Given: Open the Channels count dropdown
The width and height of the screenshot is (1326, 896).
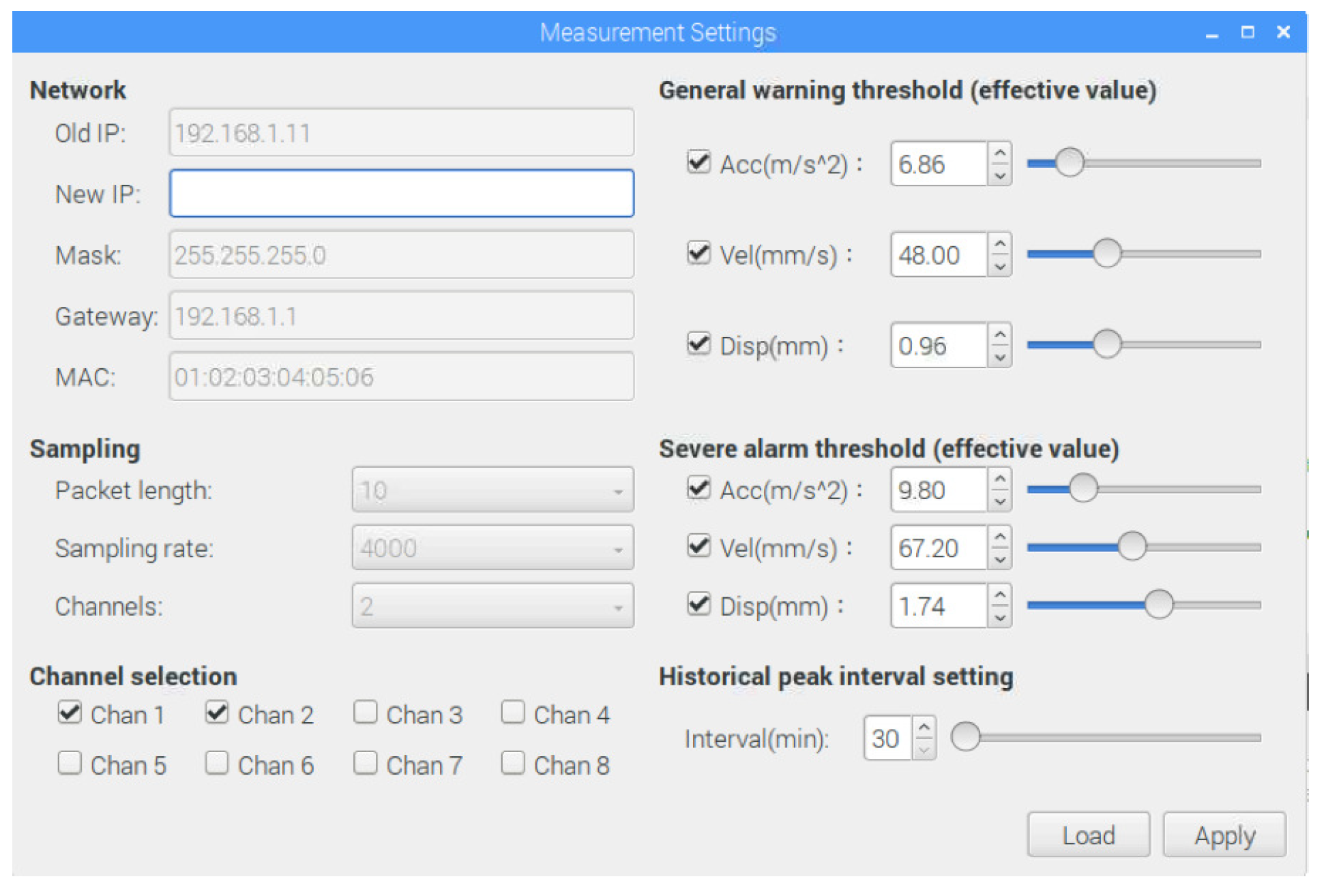Looking at the screenshot, I should [x=492, y=606].
